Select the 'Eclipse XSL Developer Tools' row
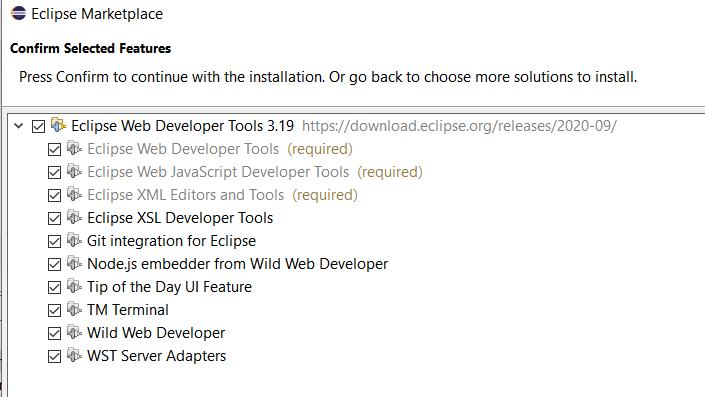Screen dimensions: 705x397 tap(180, 218)
